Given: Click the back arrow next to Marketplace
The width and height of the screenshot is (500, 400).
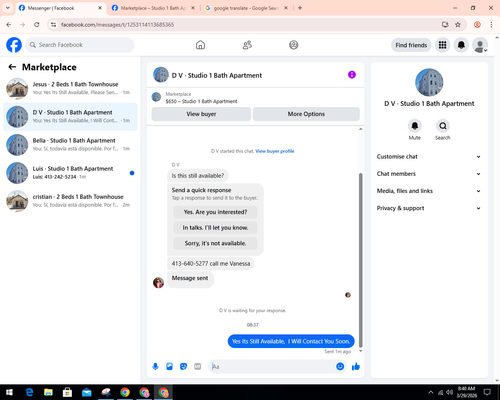Looking at the screenshot, I should click(12, 67).
